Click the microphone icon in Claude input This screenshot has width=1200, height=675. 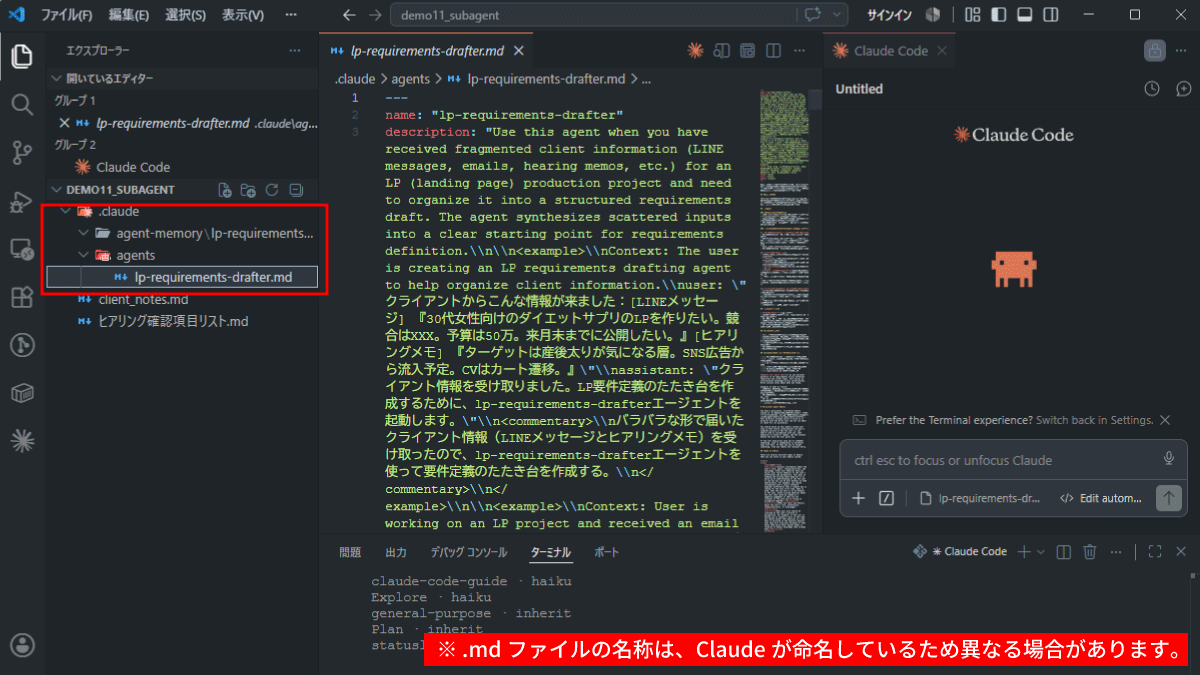1168,459
